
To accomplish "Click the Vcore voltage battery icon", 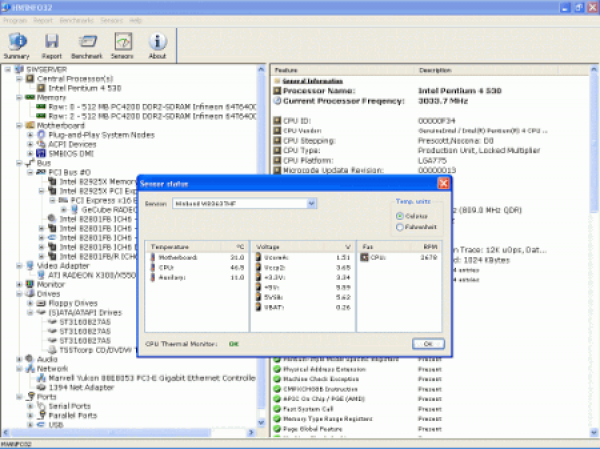I will 259,257.
